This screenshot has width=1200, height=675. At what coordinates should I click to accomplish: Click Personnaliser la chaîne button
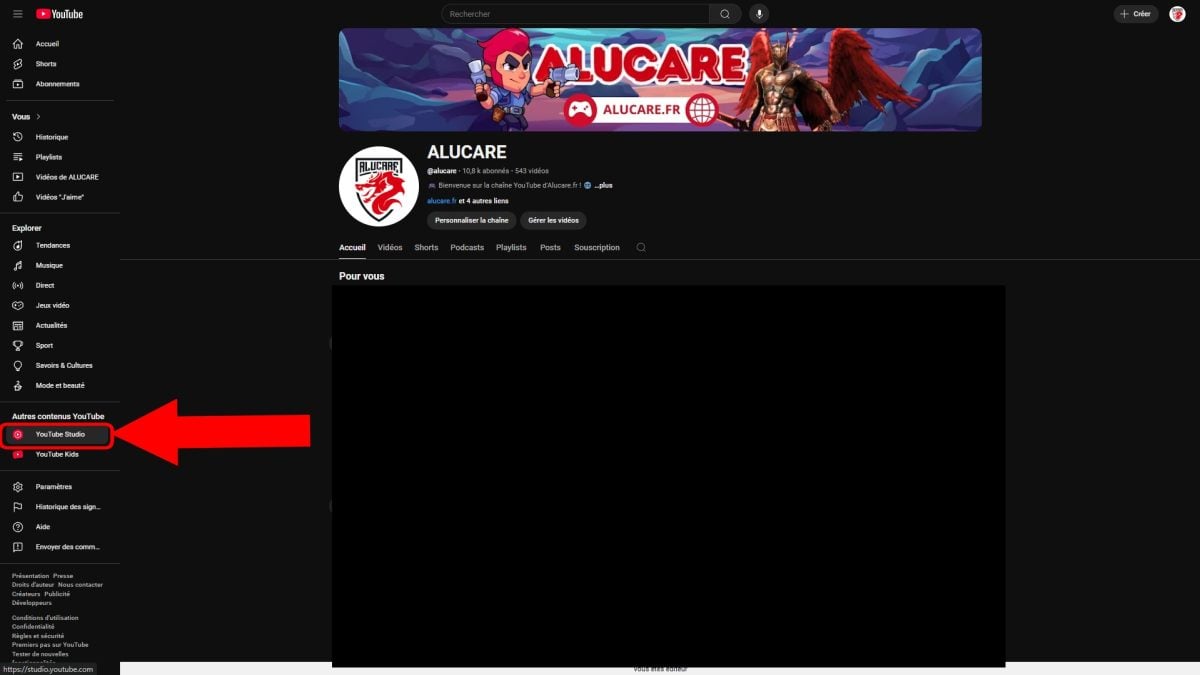(x=472, y=220)
